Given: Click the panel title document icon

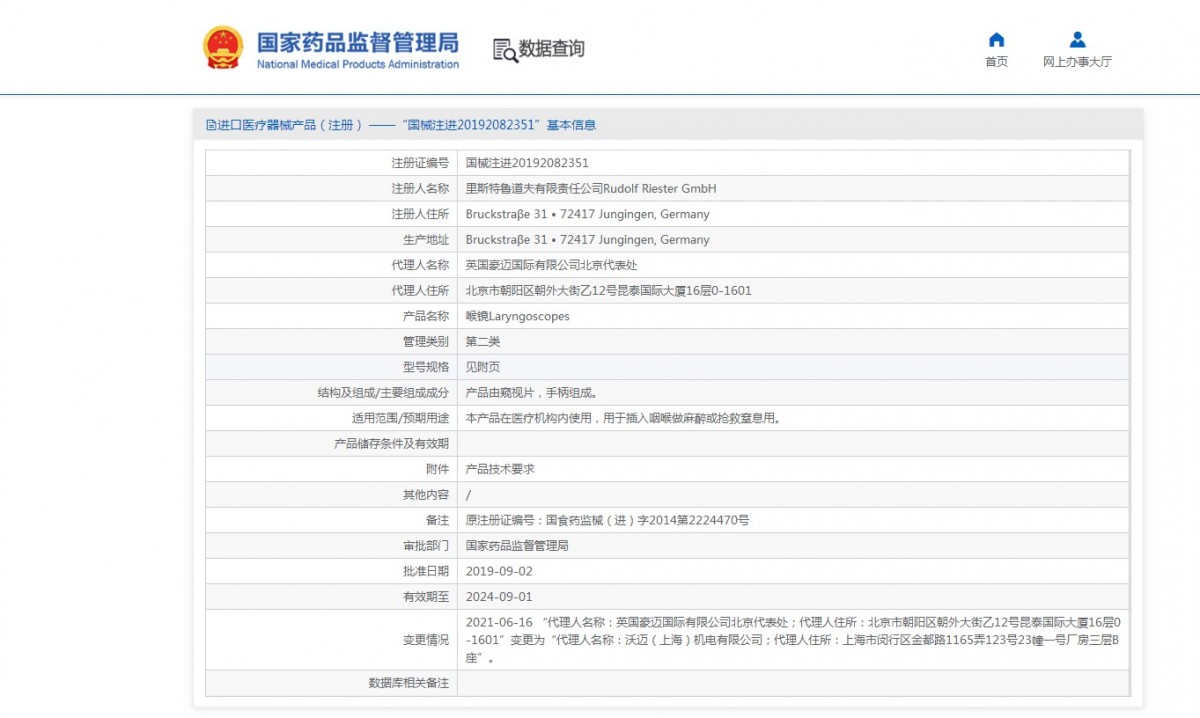Looking at the screenshot, I should coord(210,125).
